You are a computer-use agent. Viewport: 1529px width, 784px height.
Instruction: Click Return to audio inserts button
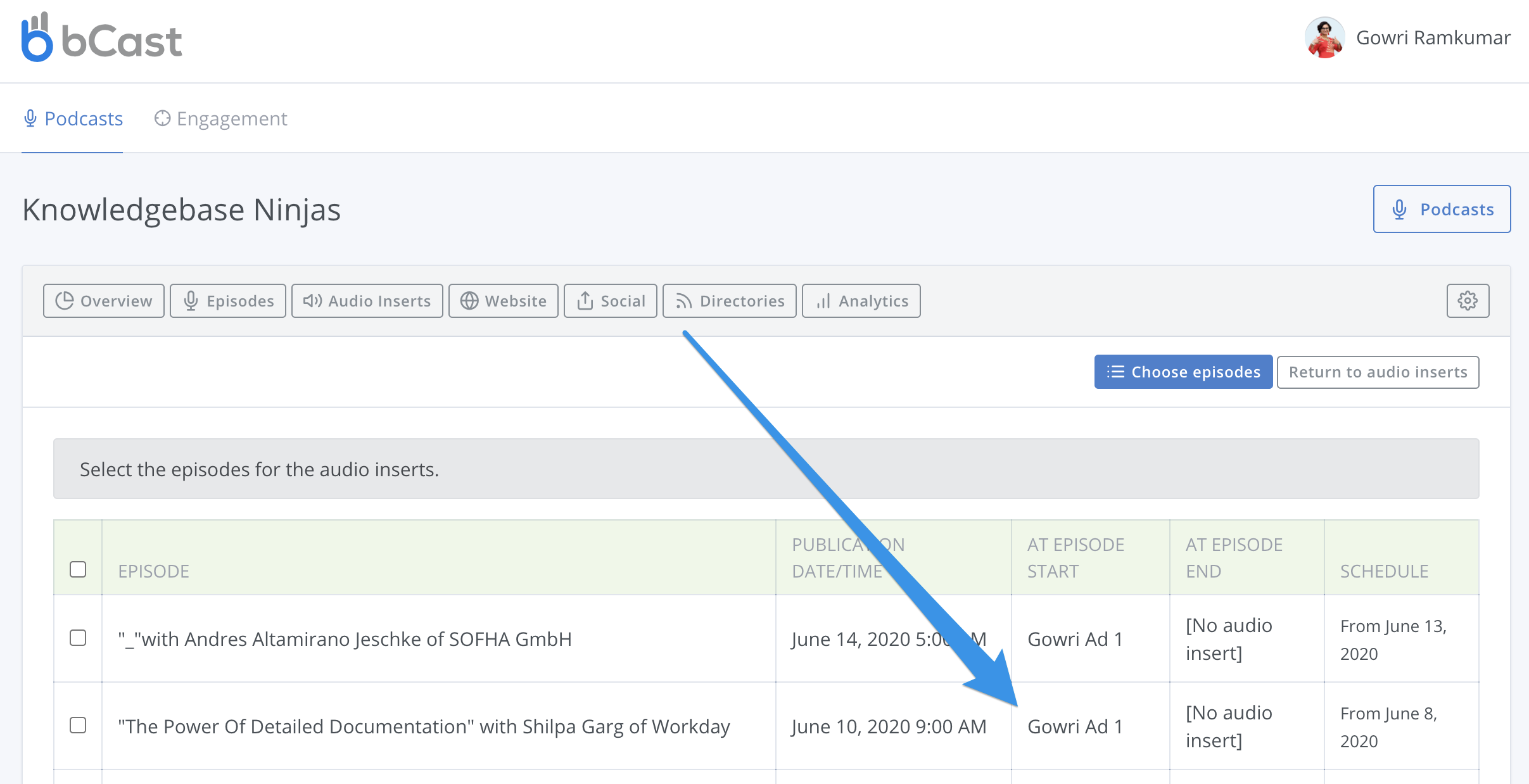[x=1378, y=372]
